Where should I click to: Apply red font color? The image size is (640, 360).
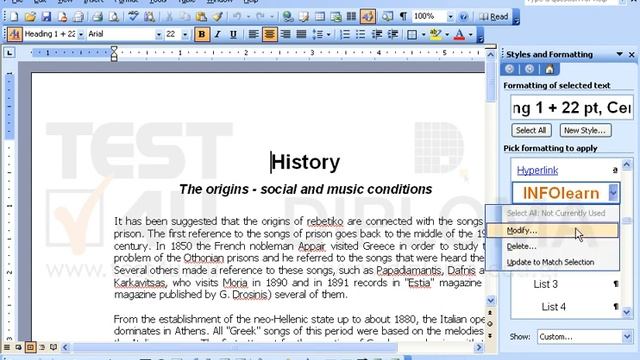pyautogui.click(x=459, y=34)
